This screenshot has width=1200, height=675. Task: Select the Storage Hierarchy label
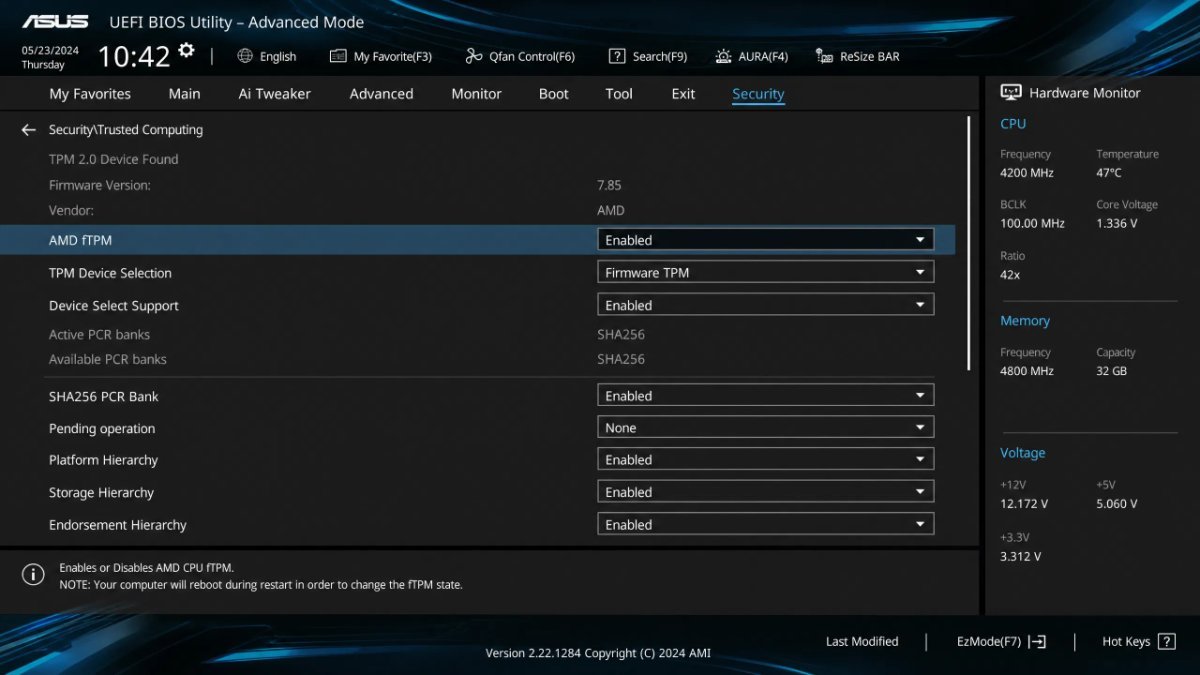101,493
